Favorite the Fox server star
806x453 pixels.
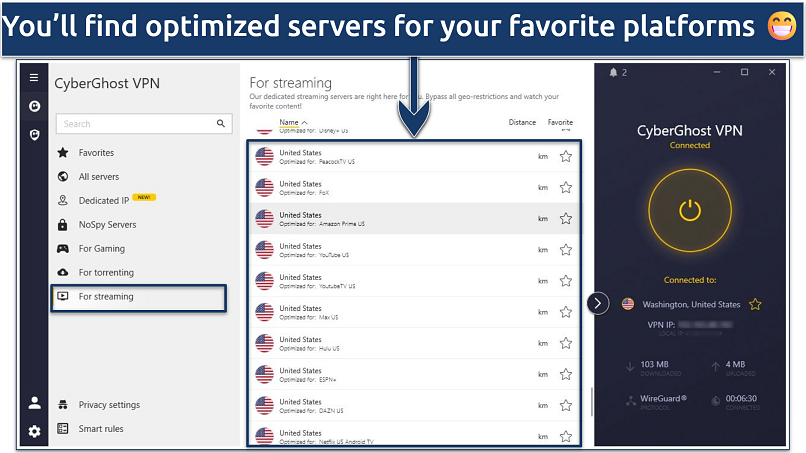(x=566, y=188)
